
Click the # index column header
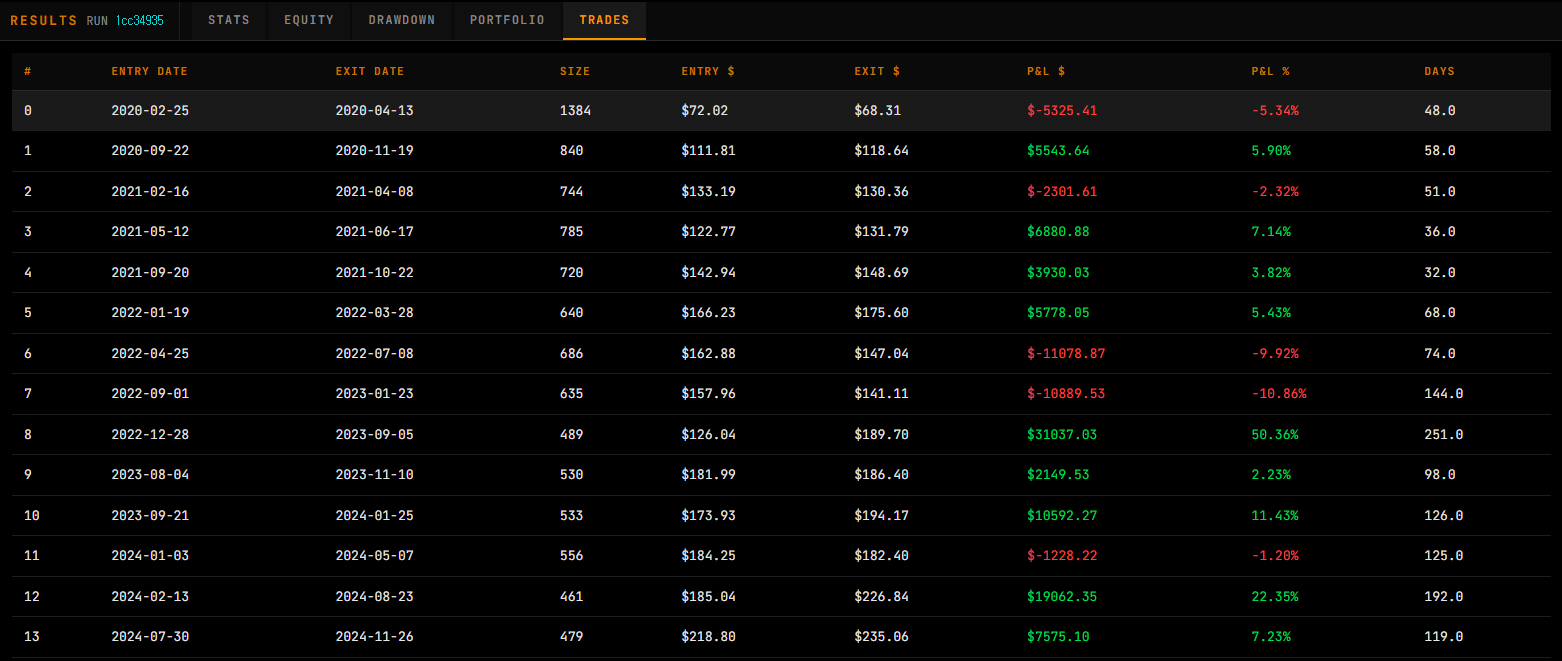[x=27, y=72]
